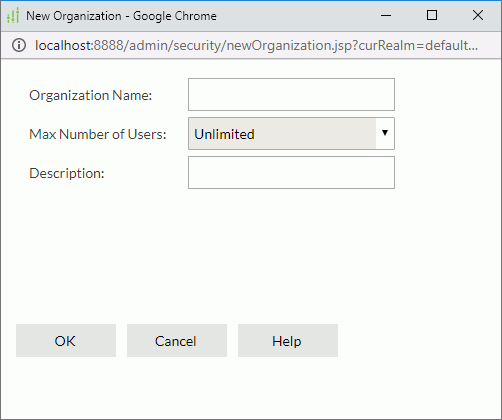Click empty dialog area below Description field
The height and width of the screenshot is (420, 502).
coord(250,253)
